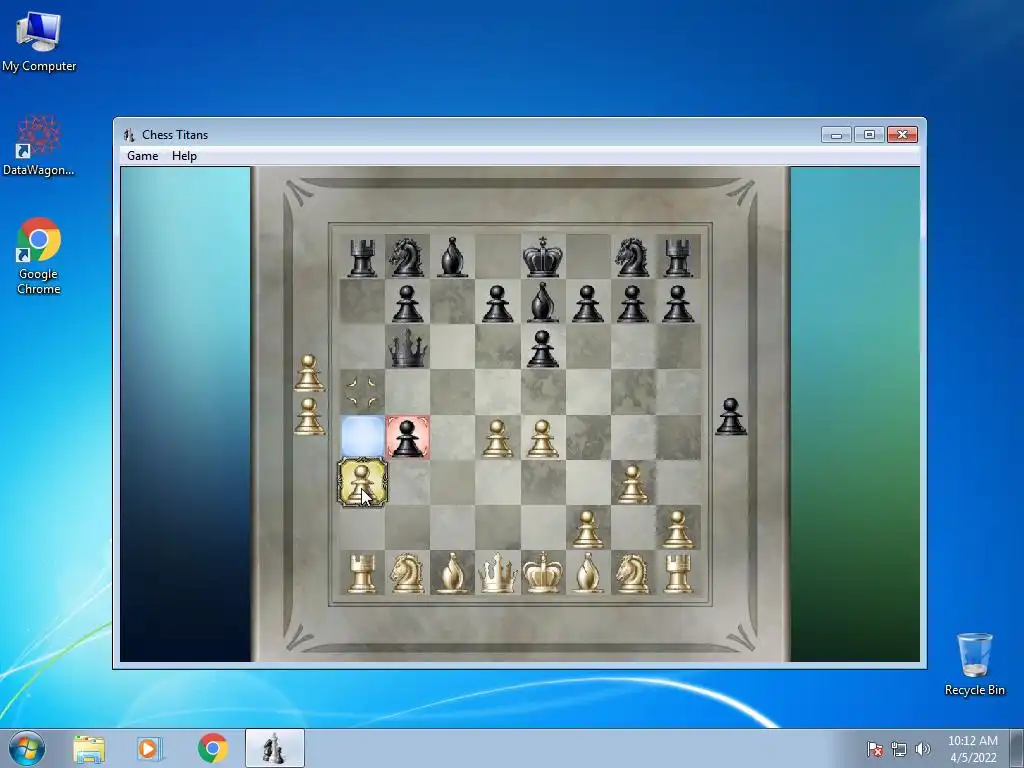The image size is (1024, 768).
Task: Click the black rook on h8
Action: (678, 257)
